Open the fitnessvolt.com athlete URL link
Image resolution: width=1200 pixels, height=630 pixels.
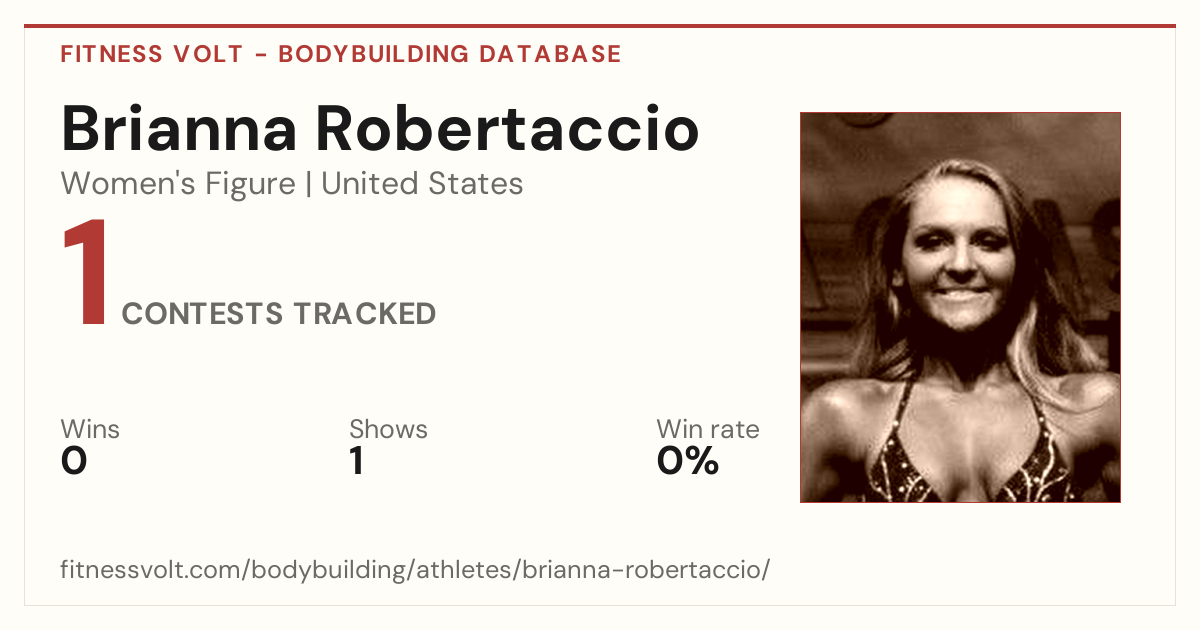coord(415,571)
